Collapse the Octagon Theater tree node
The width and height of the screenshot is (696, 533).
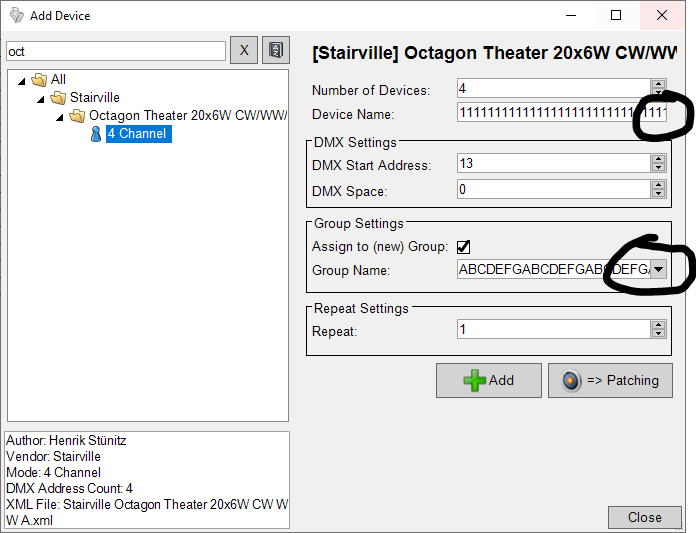coord(60,116)
